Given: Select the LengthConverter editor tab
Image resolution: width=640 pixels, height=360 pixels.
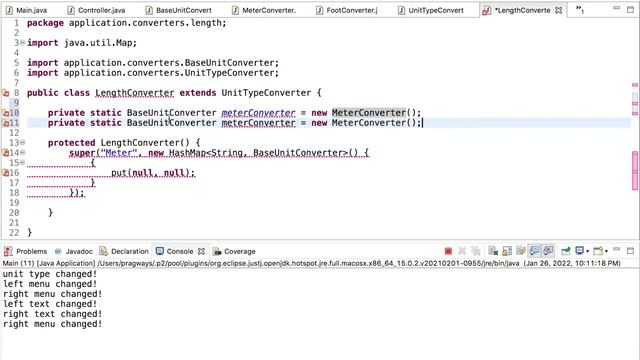Looking at the screenshot, I should coord(522,10).
